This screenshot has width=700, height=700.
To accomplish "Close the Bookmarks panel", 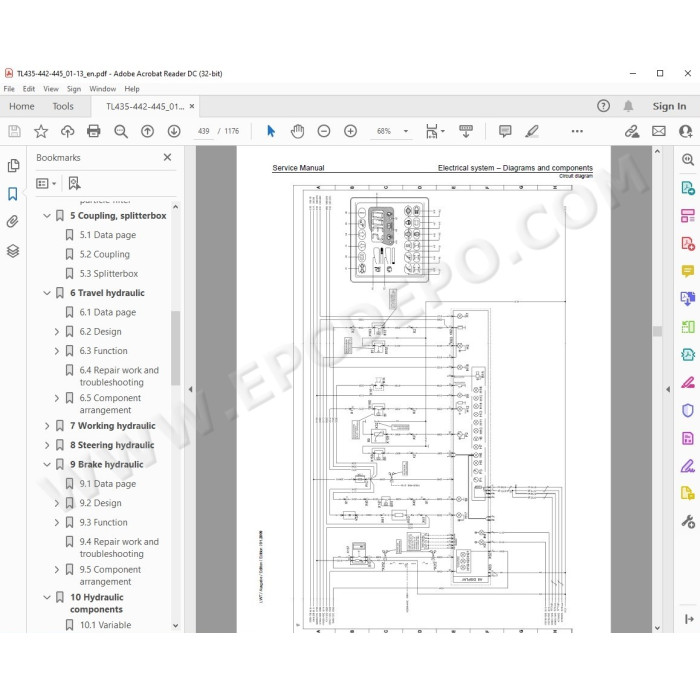I will [167, 157].
